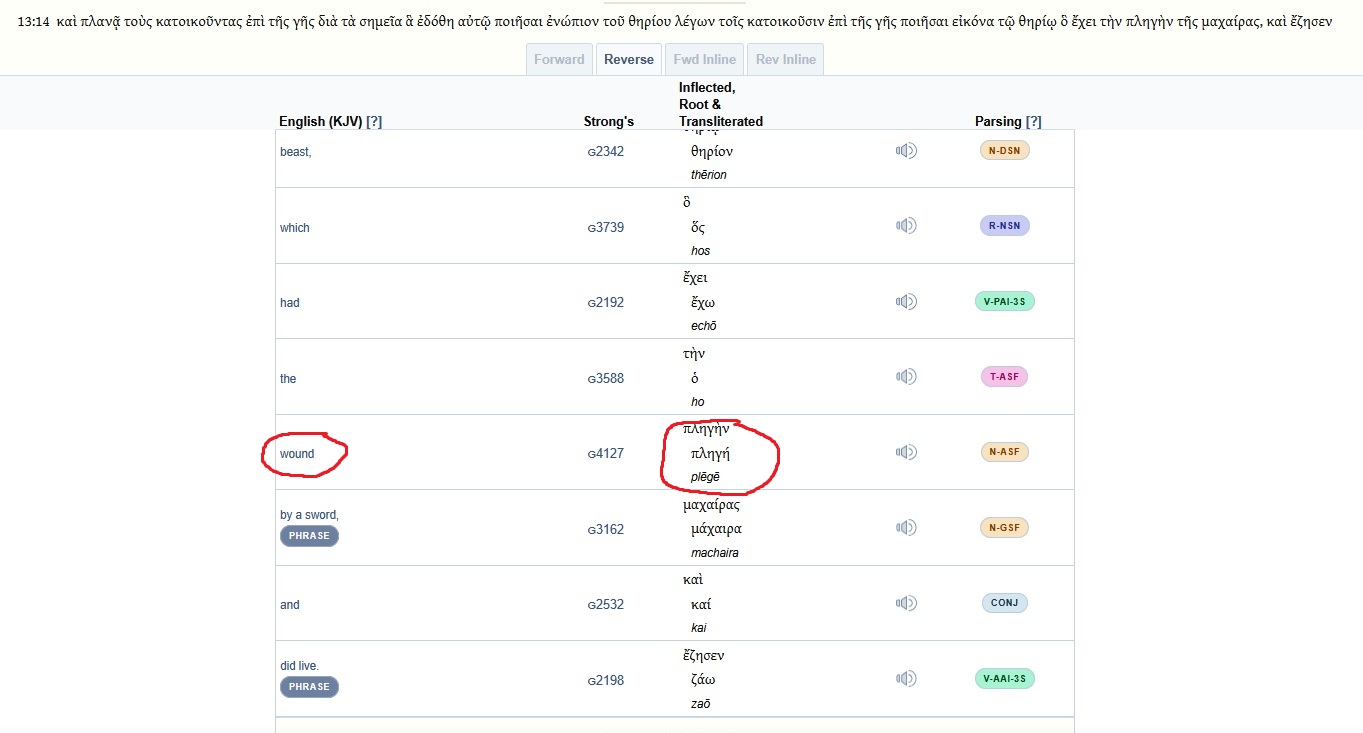
Task: Click the English word 'and'
Action: 290,605
